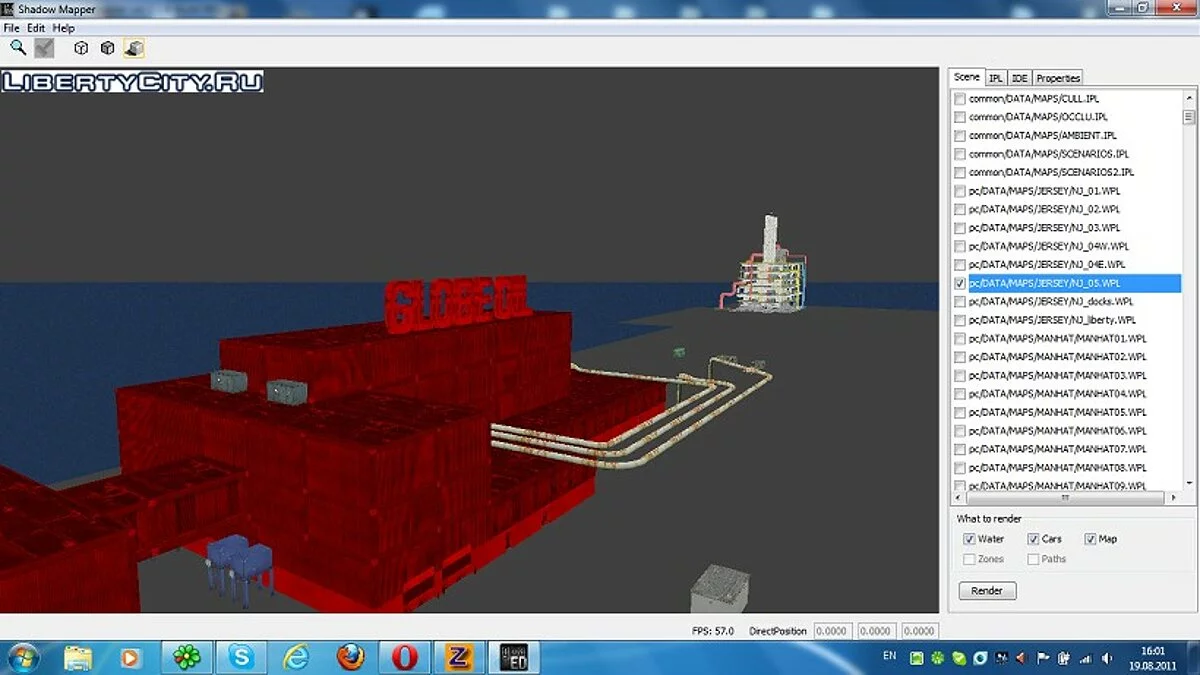Screen dimensions: 1200x675
Task: Open Windows Start orb
Action: (x=22, y=657)
